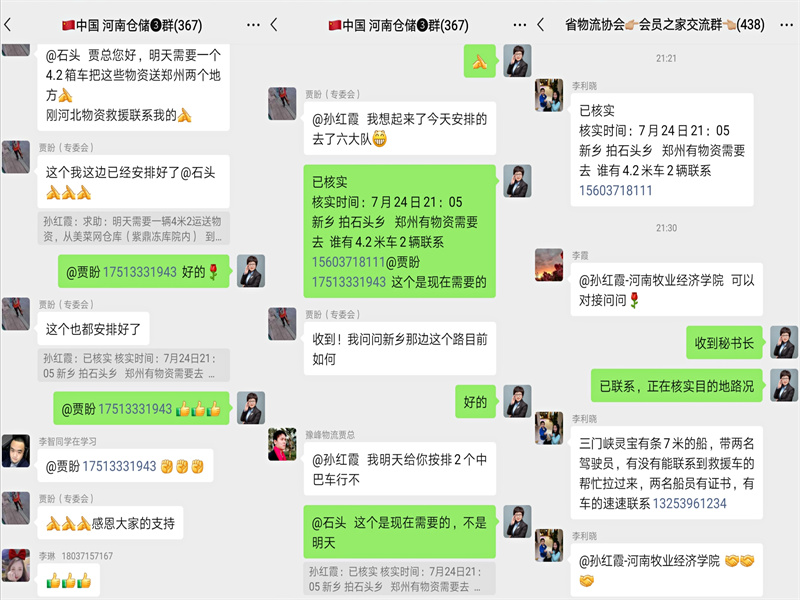Tap quoted 已核实 reply under 这个也都安排好了
This screenshot has height=600, width=800.
pyautogui.click(x=133, y=365)
